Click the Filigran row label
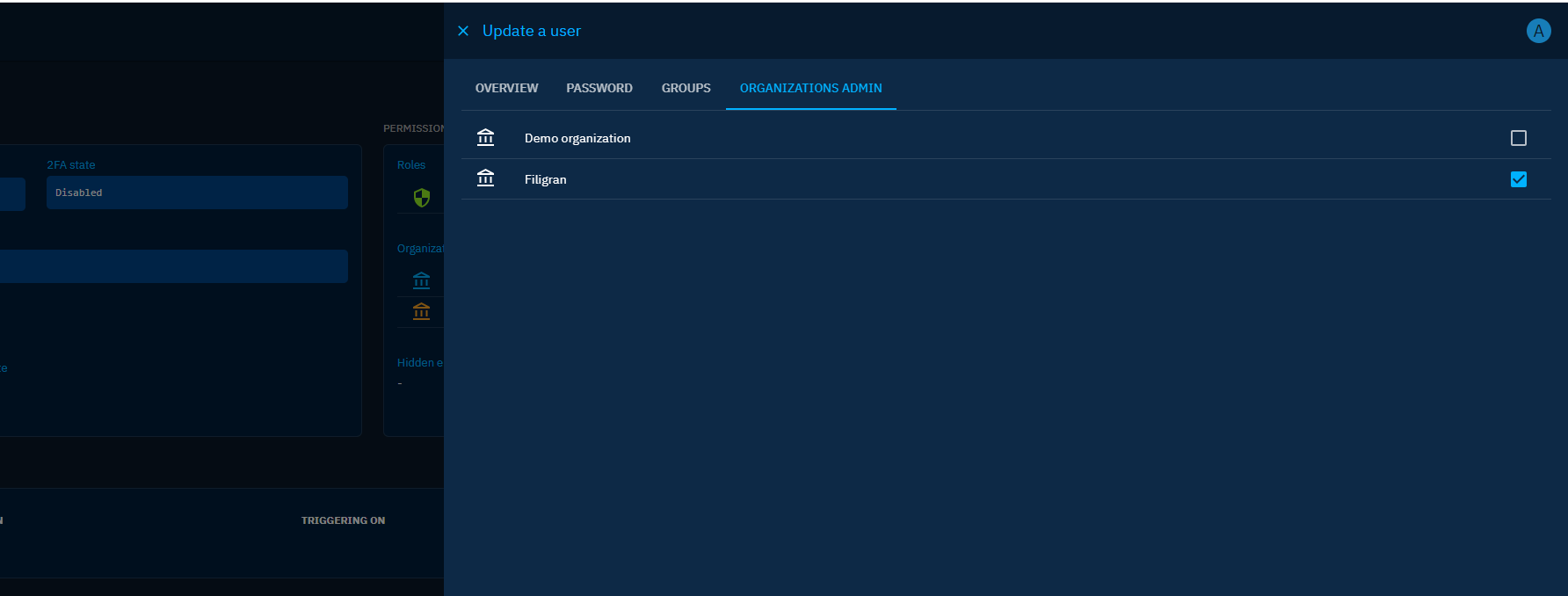This screenshot has width=1568, height=596. [x=545, y=179]
